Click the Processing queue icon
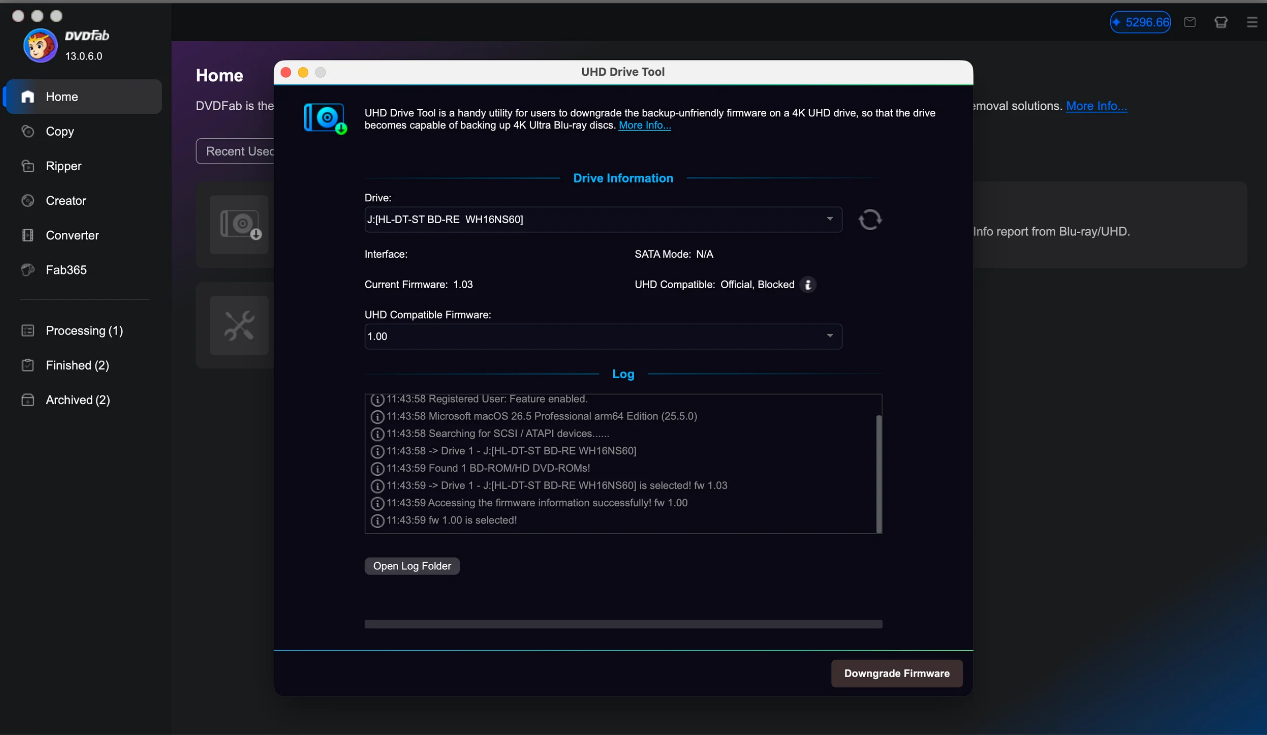This screenshot has height=735, width=1267. pos(28,330)
